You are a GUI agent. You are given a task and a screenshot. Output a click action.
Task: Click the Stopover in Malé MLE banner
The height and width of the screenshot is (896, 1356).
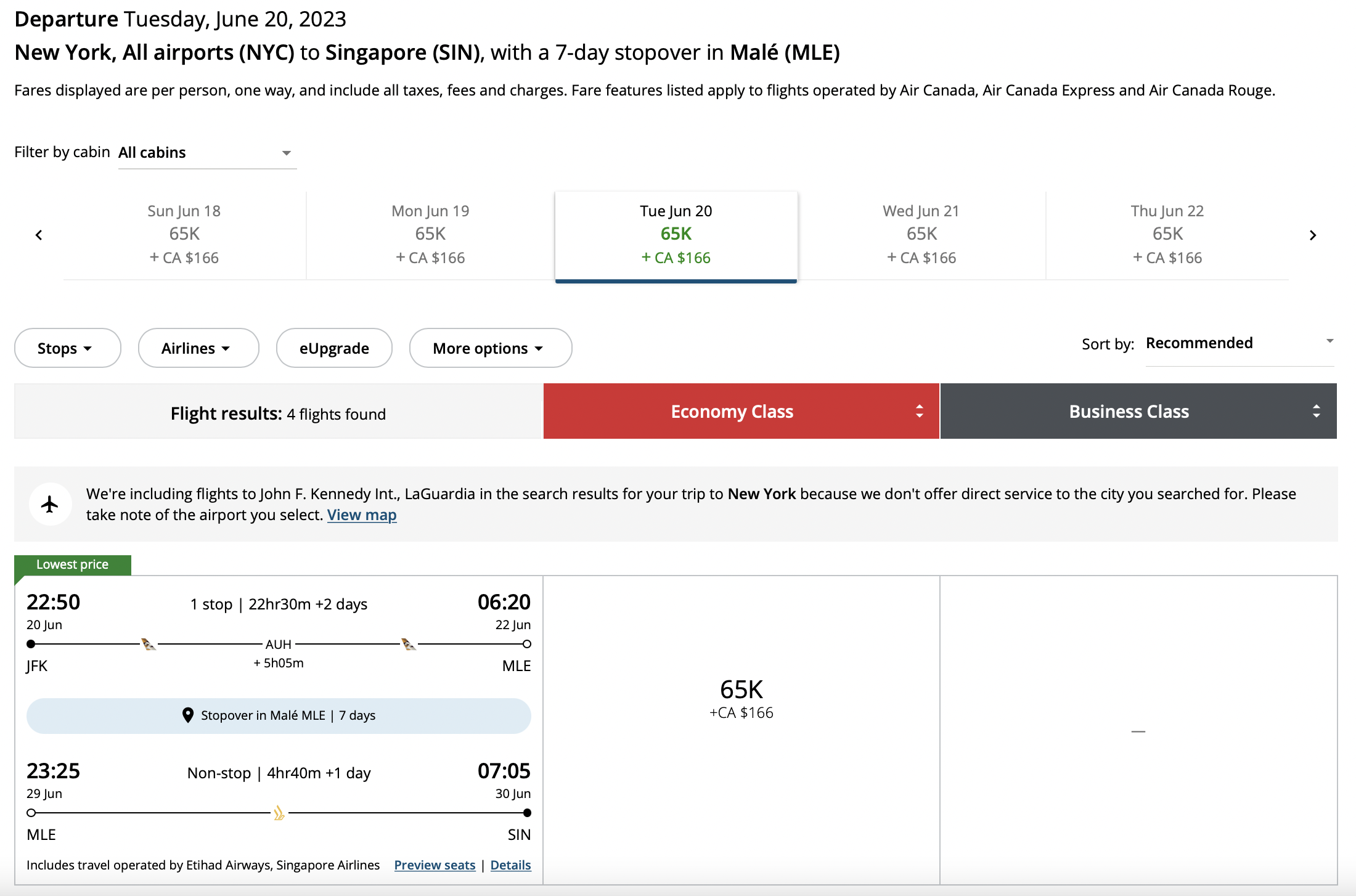coord(279,715)
